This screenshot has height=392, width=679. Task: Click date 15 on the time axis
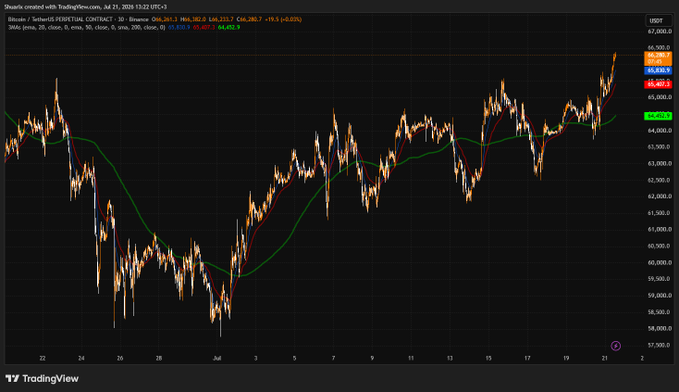tap(488, 358)
